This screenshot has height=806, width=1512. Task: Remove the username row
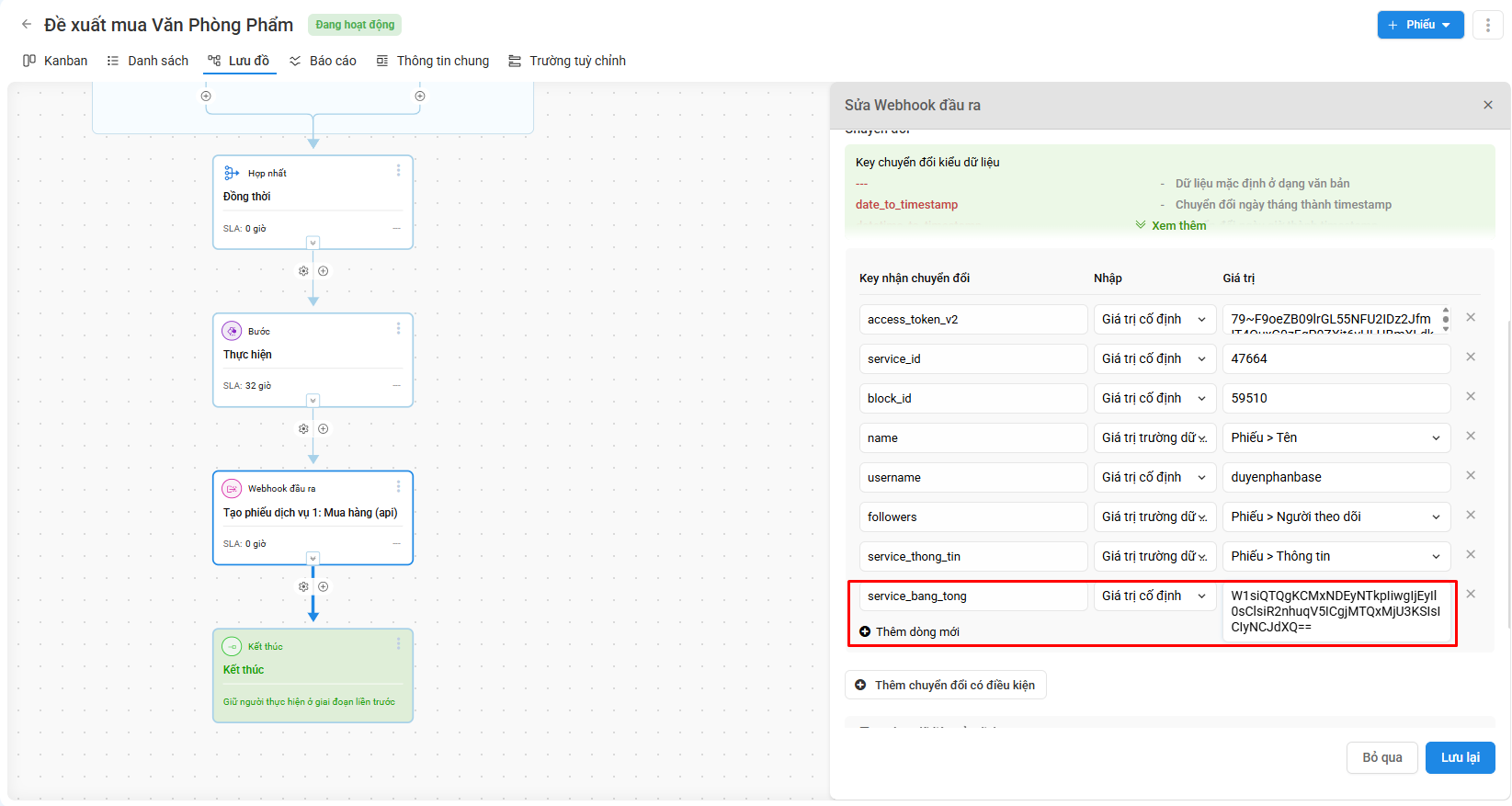[x=1471, y=475]
